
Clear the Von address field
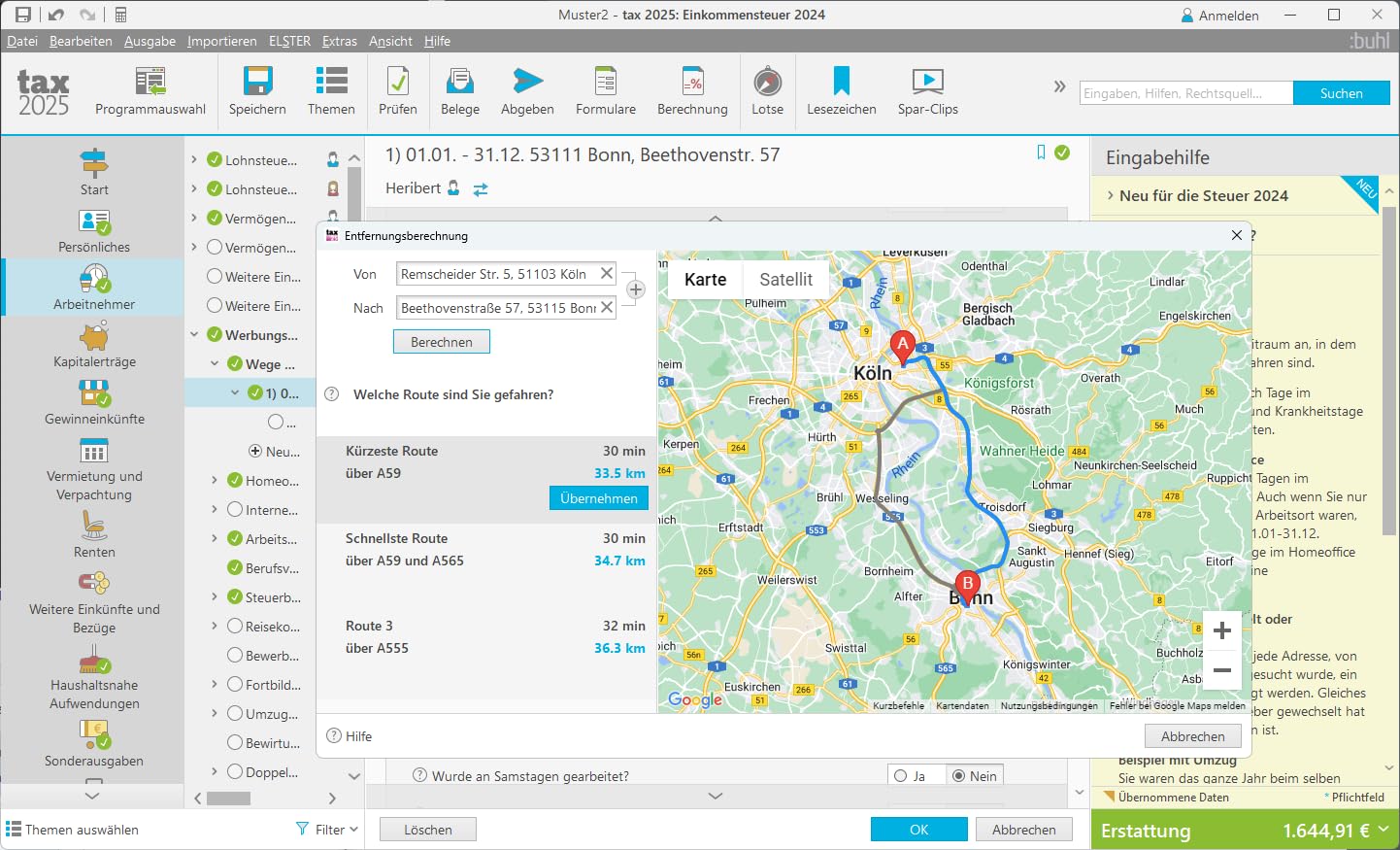(x=607, y=274)
